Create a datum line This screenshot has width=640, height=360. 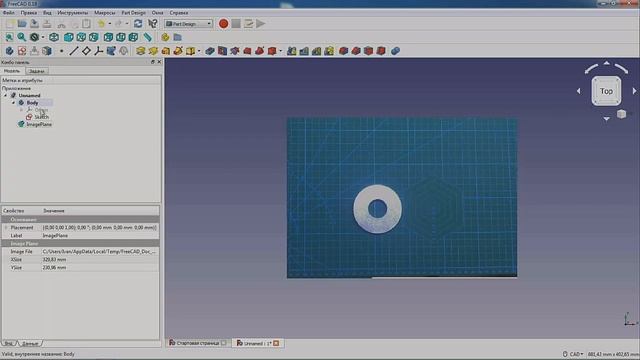(73, 51)
